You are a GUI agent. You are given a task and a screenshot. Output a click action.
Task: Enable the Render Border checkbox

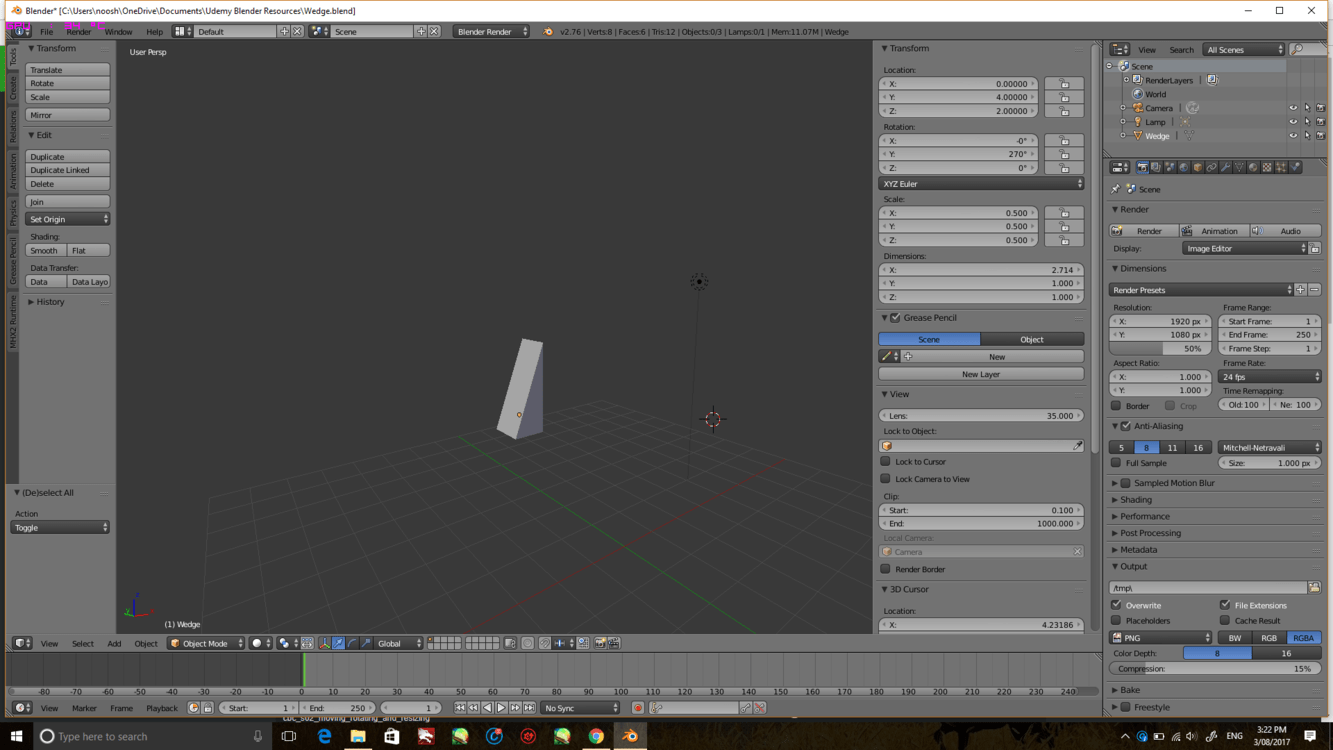[886, 569]
